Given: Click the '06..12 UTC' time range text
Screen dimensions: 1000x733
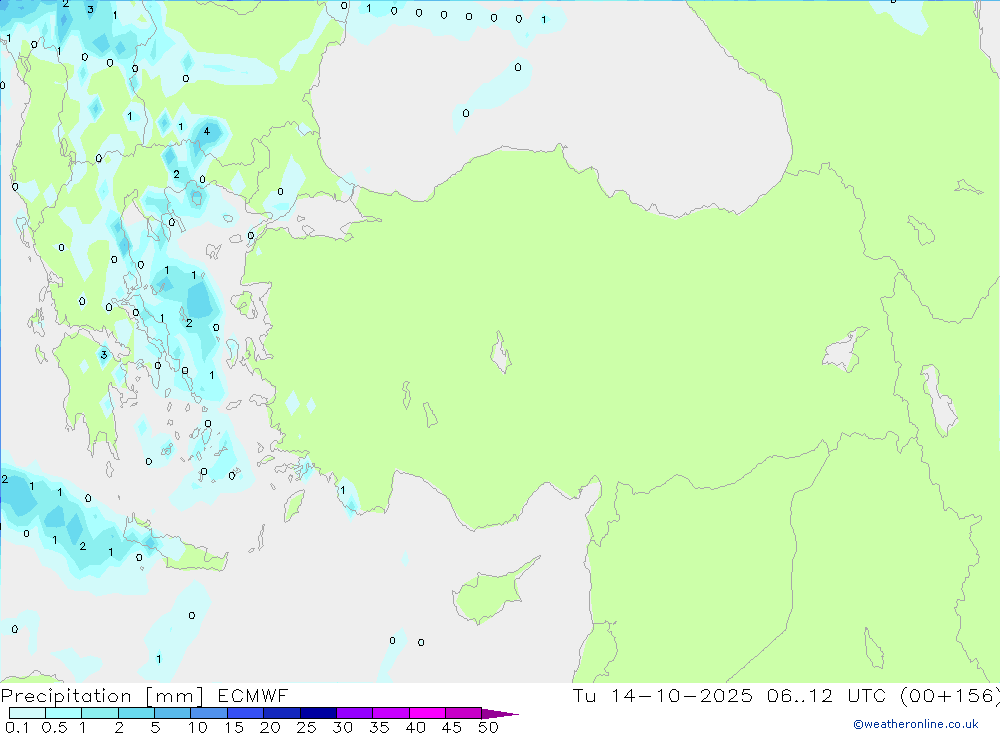Looking at the screenshot, I should pyautogui.click(x=827, y=696).
